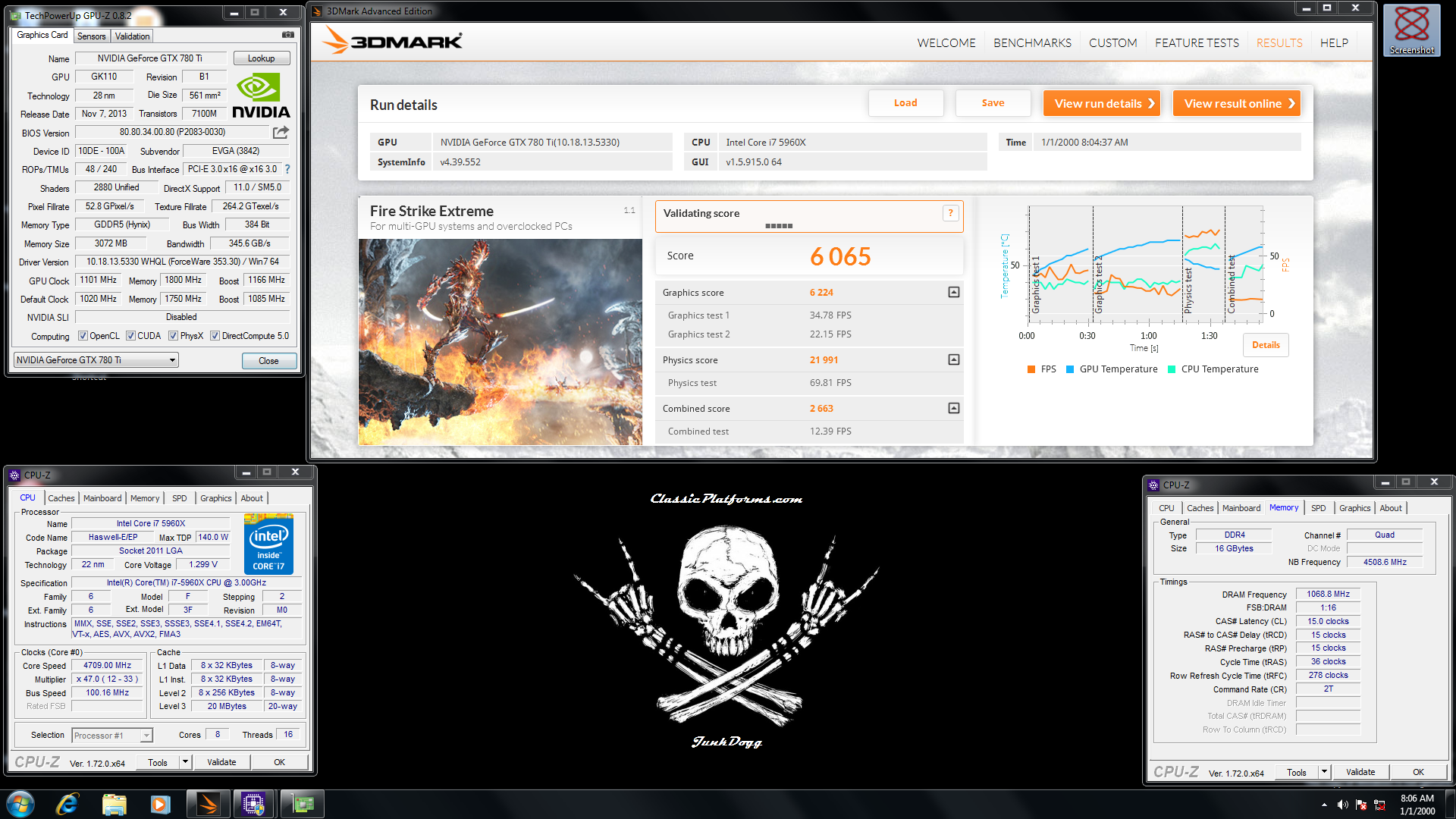Screen dimensions: 1456x819
Task: Open the Validation tab in GPU-Z
Action: pos(132,36)
